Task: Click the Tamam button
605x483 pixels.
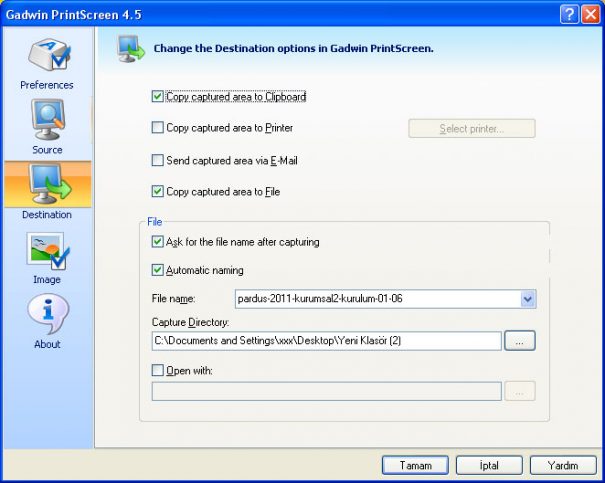Action: 415,466
